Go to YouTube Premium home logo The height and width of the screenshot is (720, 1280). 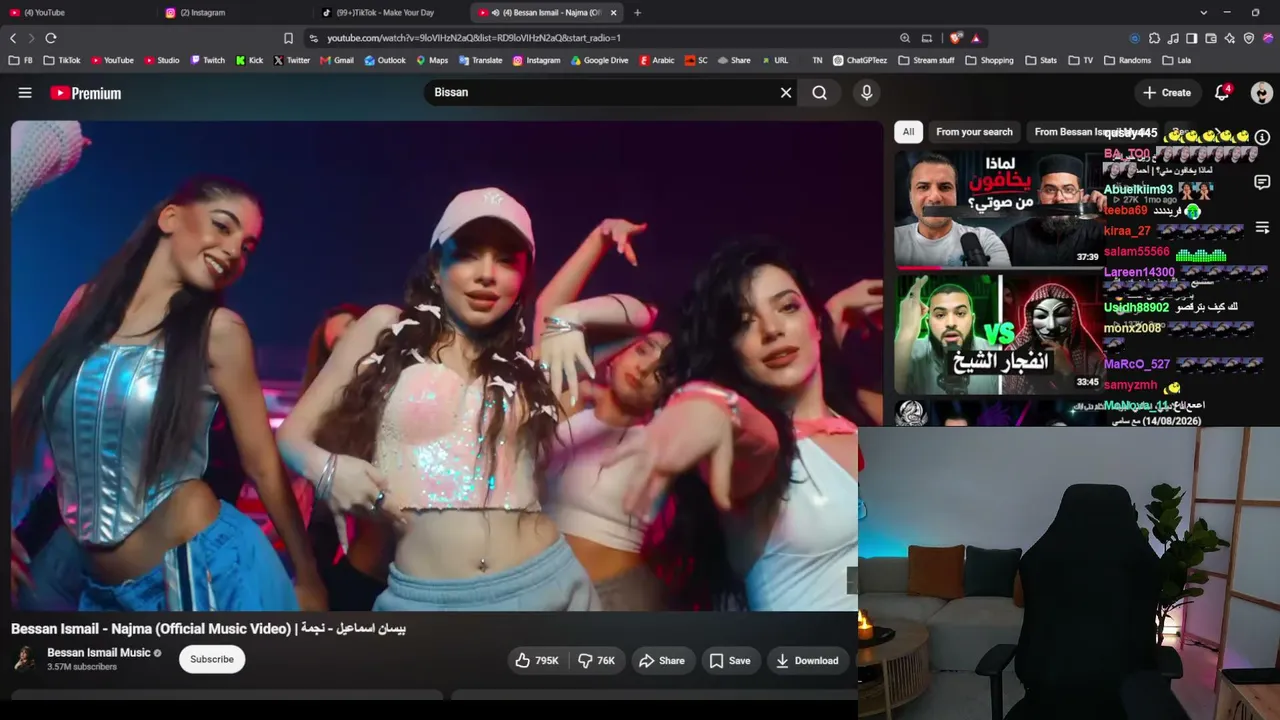click(86, 93)
